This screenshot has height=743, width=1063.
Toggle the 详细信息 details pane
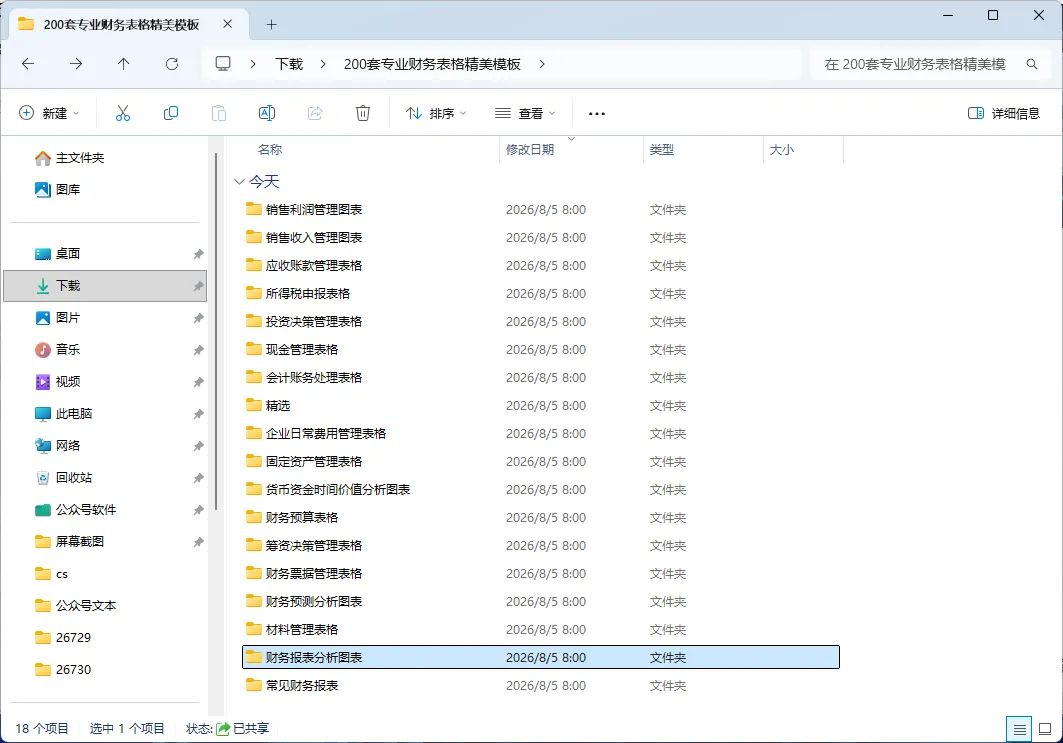click(1004, 113)
